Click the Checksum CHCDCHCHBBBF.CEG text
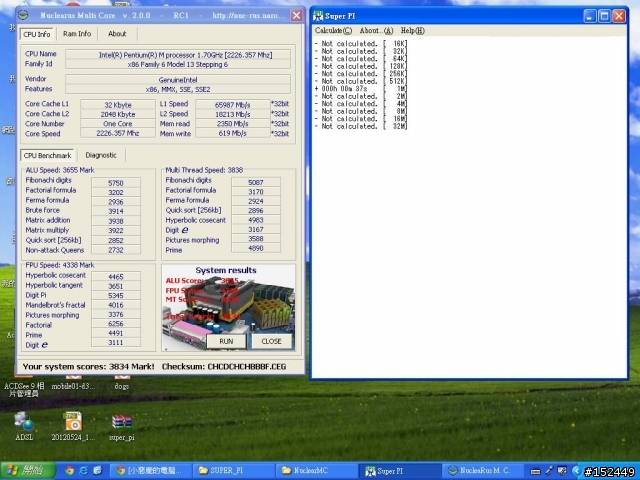The height and width of the screenshot is (480, 640). point(224,367)
